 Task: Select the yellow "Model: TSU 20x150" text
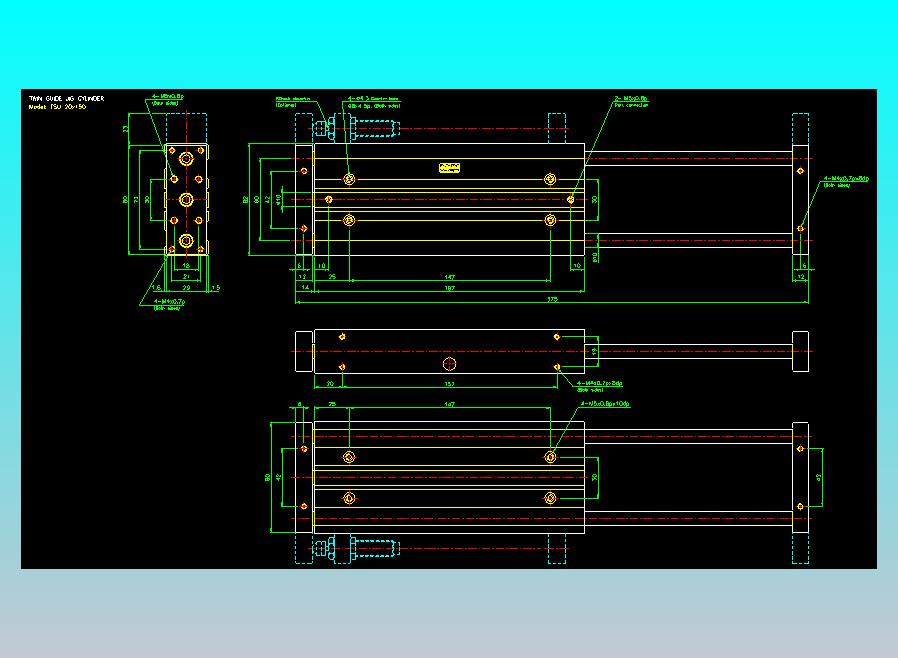point(57,107)
